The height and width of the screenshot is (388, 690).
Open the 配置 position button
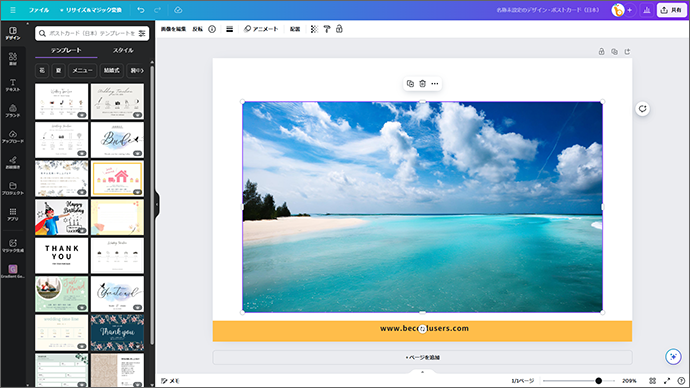295,29
